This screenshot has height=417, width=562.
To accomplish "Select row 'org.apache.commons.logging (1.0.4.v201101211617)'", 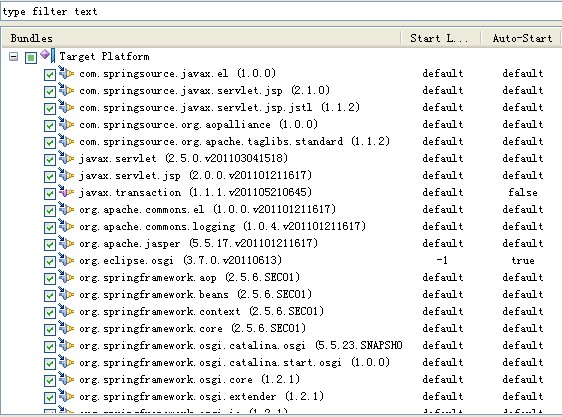I will 222,227.
